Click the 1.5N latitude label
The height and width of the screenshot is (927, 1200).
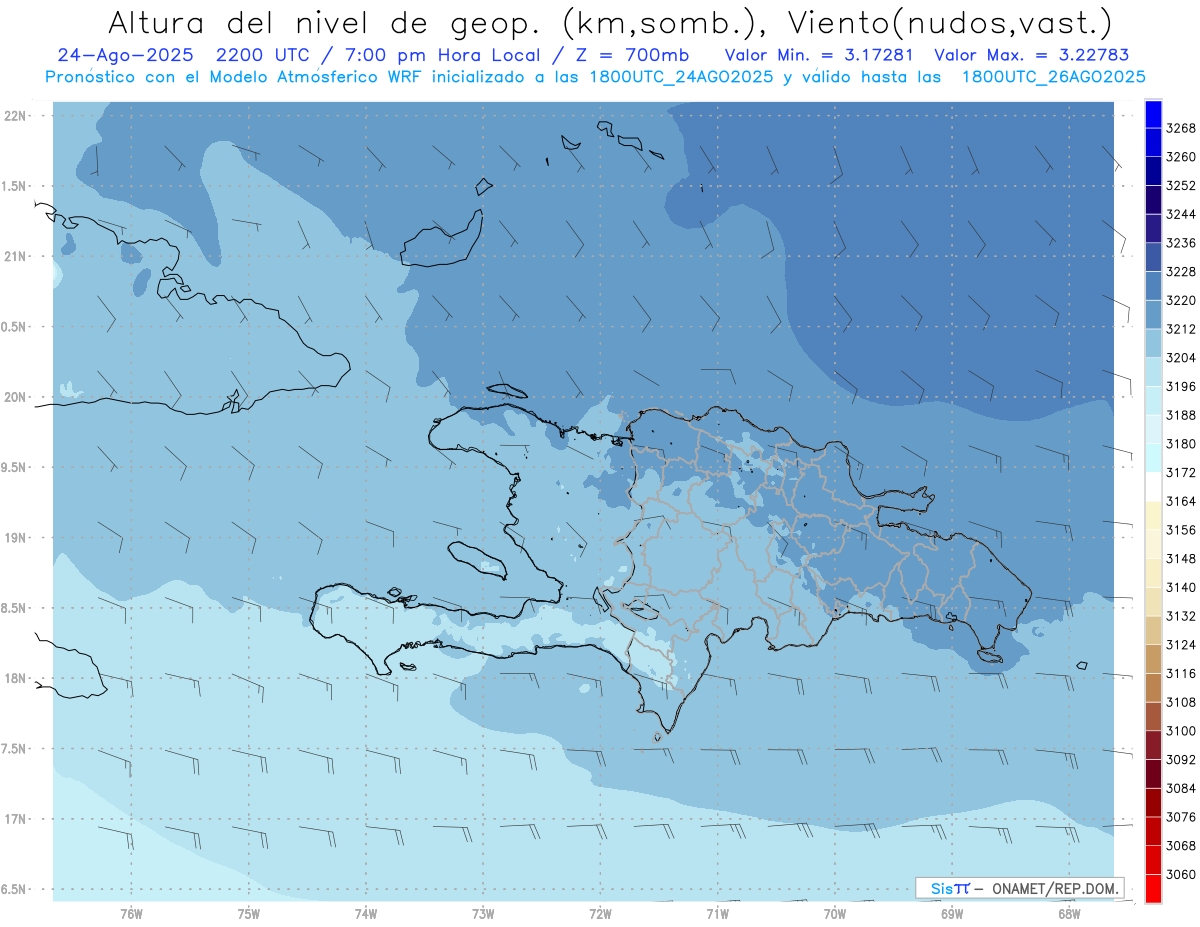point(14,186)
